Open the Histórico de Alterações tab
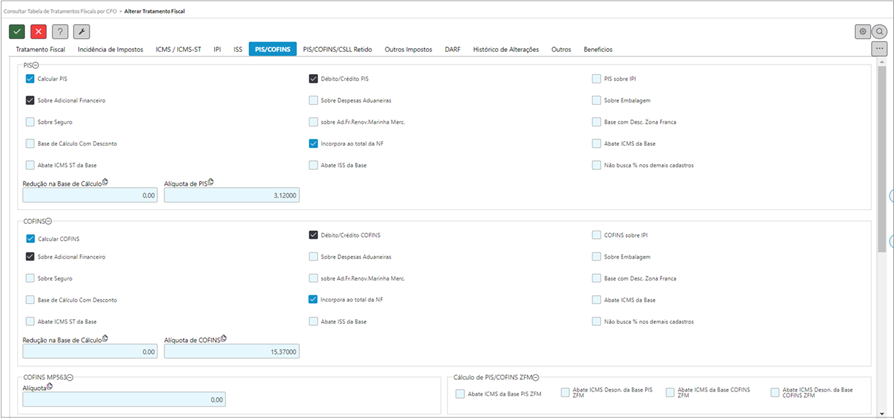The image size is (894, 419). pyautogui.click(x=505, y=49)
